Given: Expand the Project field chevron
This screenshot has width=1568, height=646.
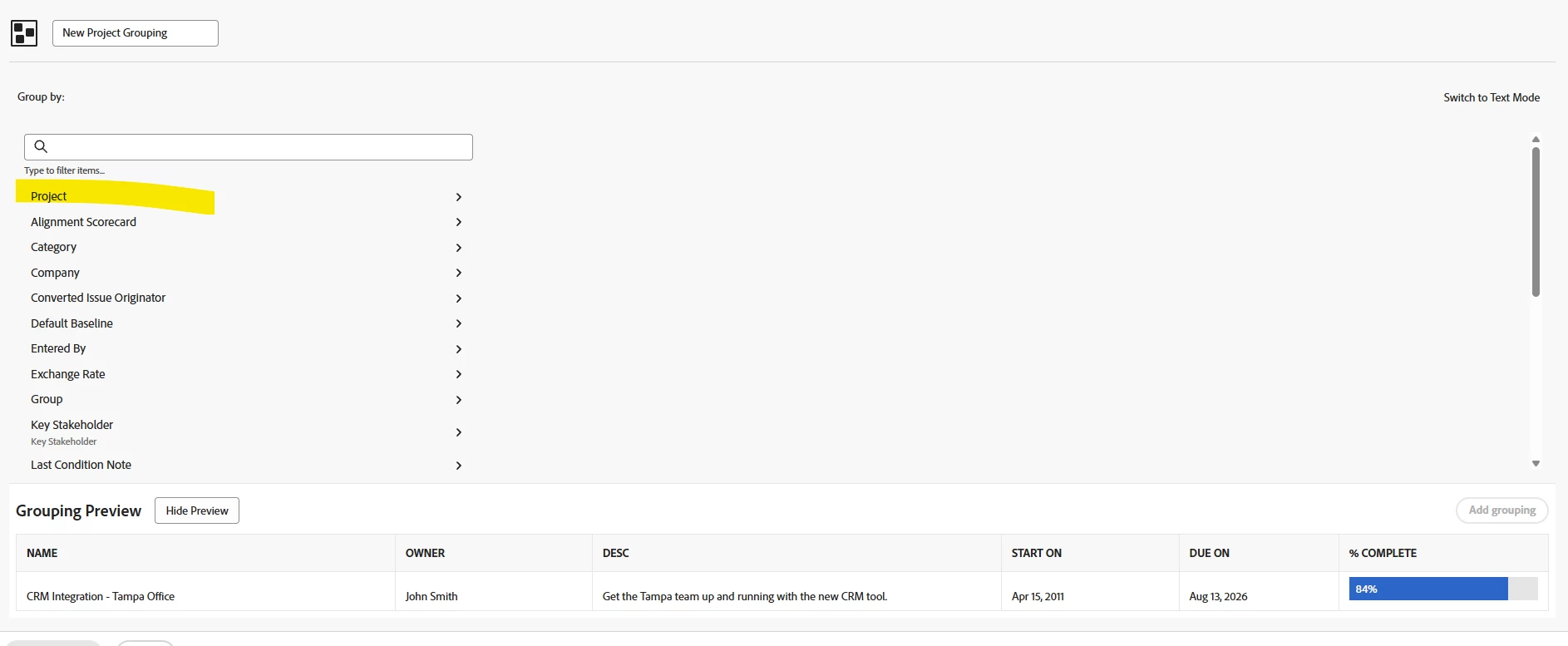Looking at the screenshot, I should tap(458, 197).
